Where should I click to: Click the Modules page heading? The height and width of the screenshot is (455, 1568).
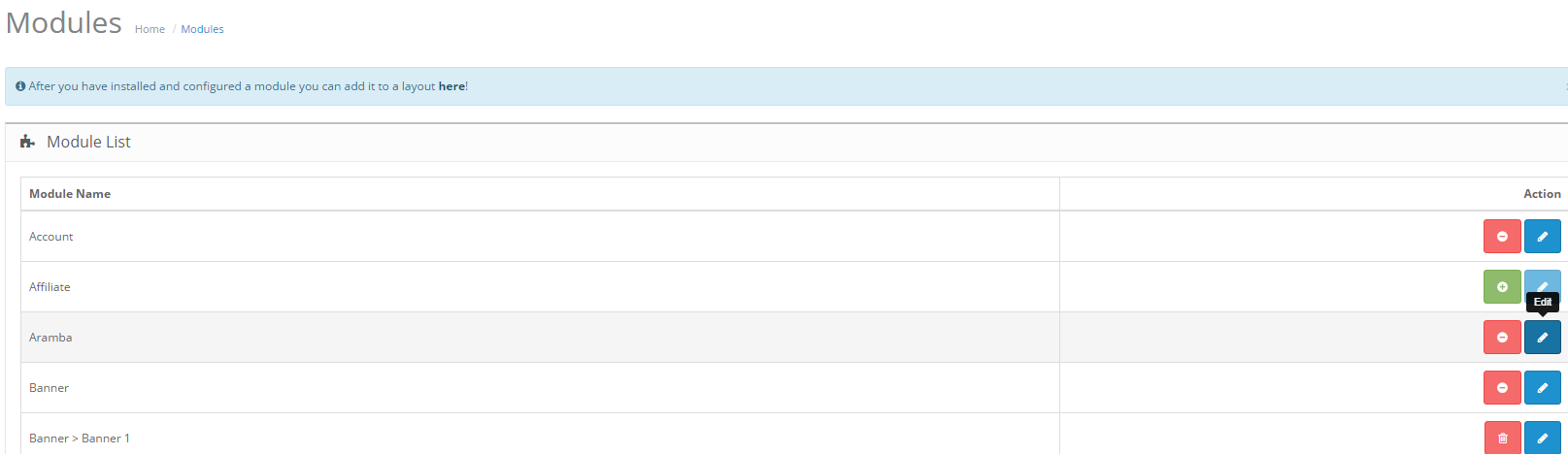64,22
